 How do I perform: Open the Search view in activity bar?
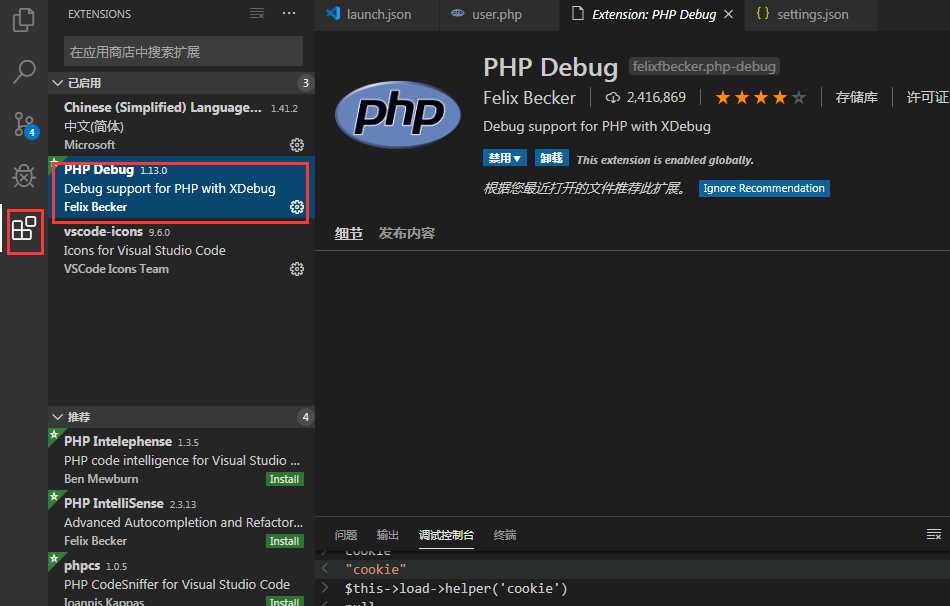coord(24,72)
